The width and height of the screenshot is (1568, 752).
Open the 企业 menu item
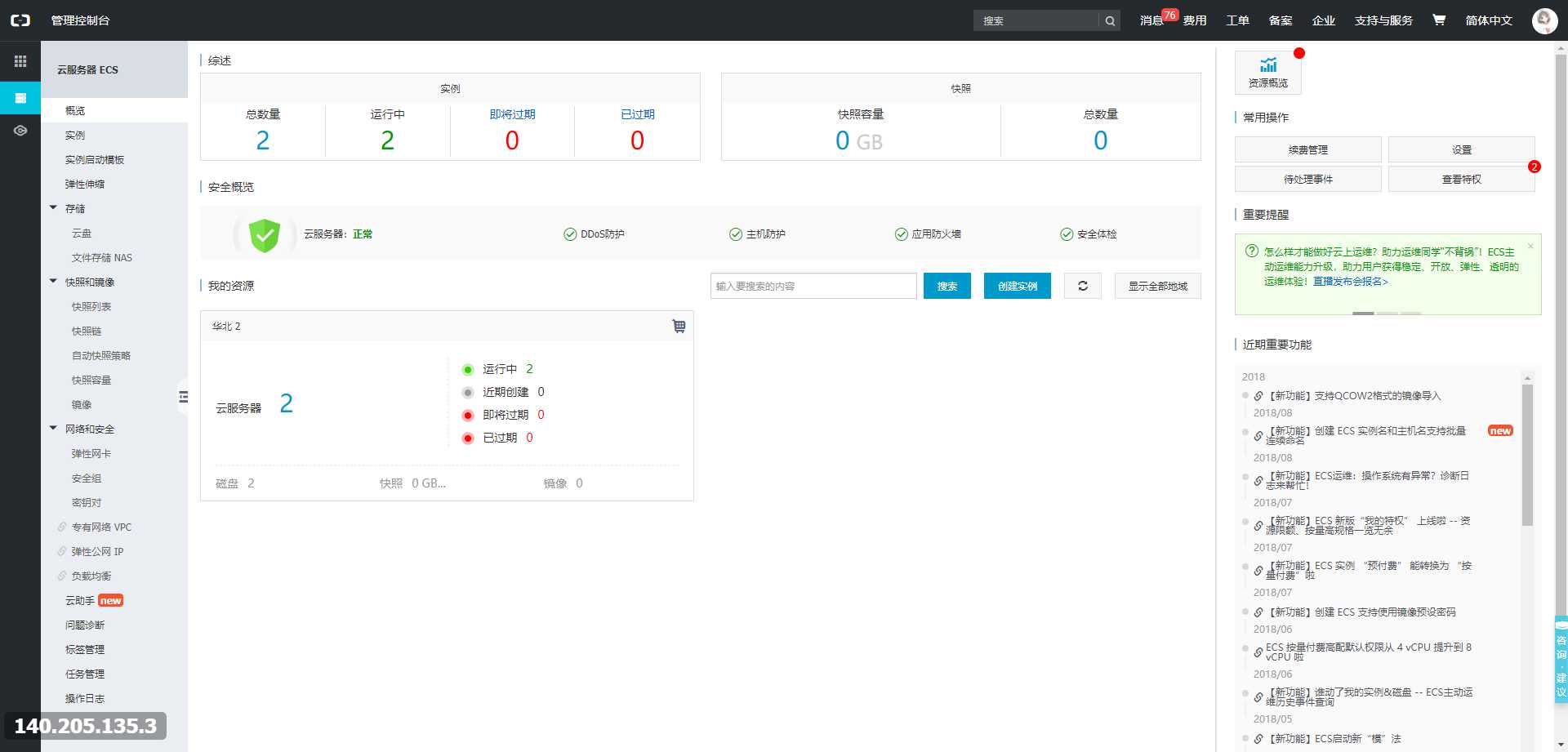(1323, 20)
